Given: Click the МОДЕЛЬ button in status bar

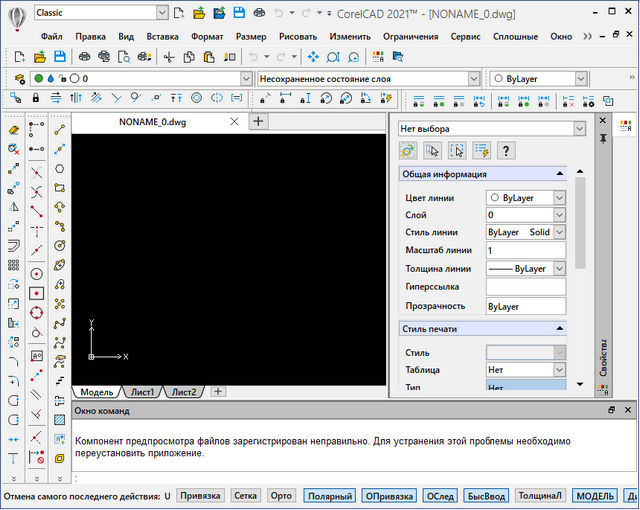Looking at the screenshot, I should pyautogui.click(x=595, y=496).
